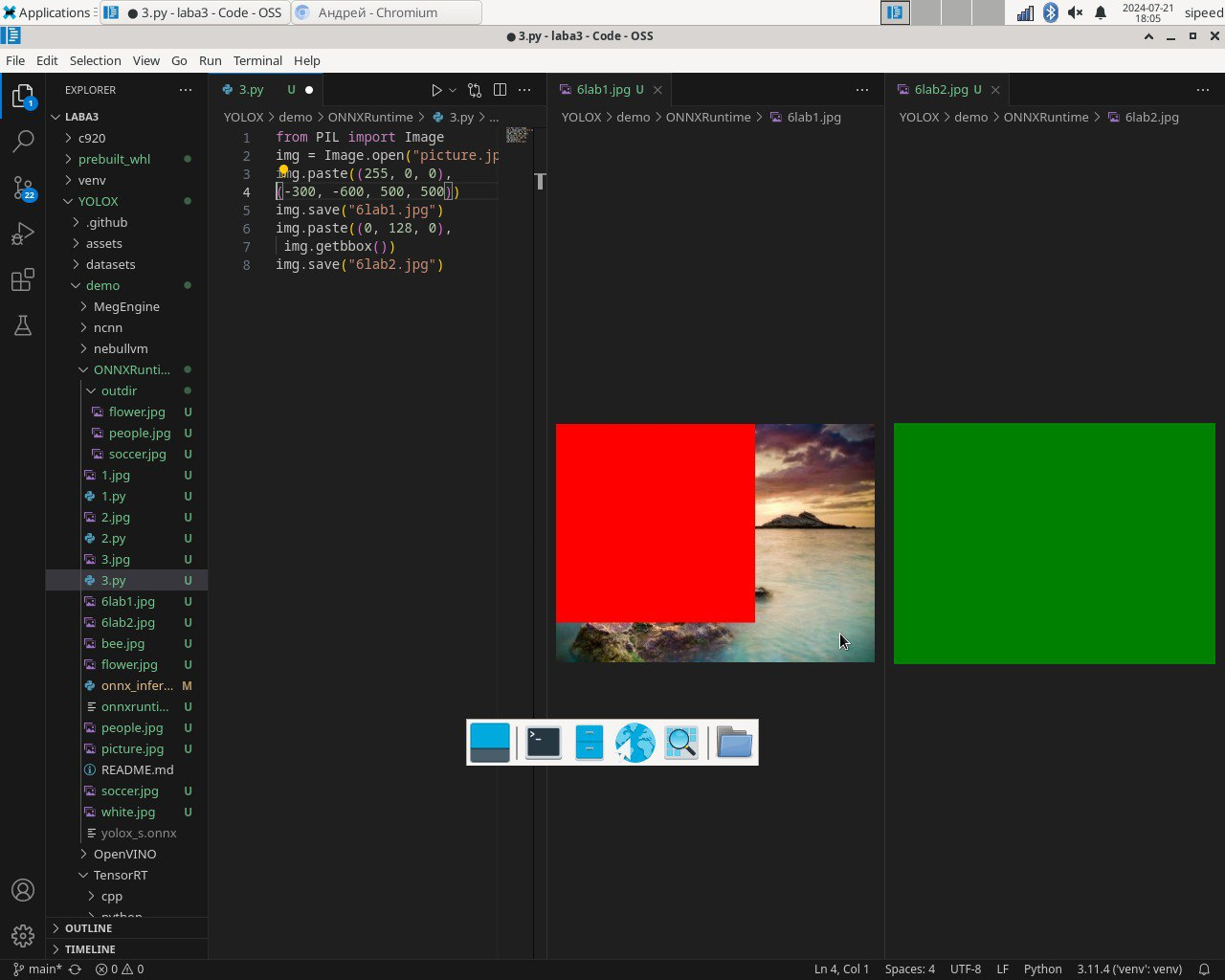Screen dimensions: 1225x980
Task: Open the Source Control view
Action: [23, 188]
